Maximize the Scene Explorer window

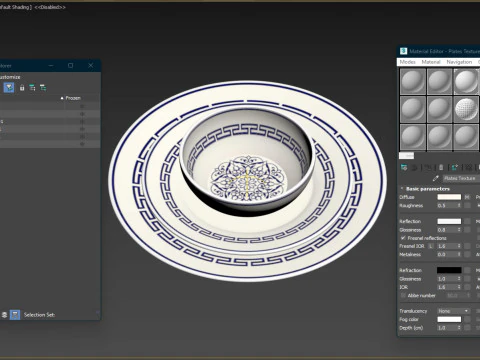click(x=71, y=66)
